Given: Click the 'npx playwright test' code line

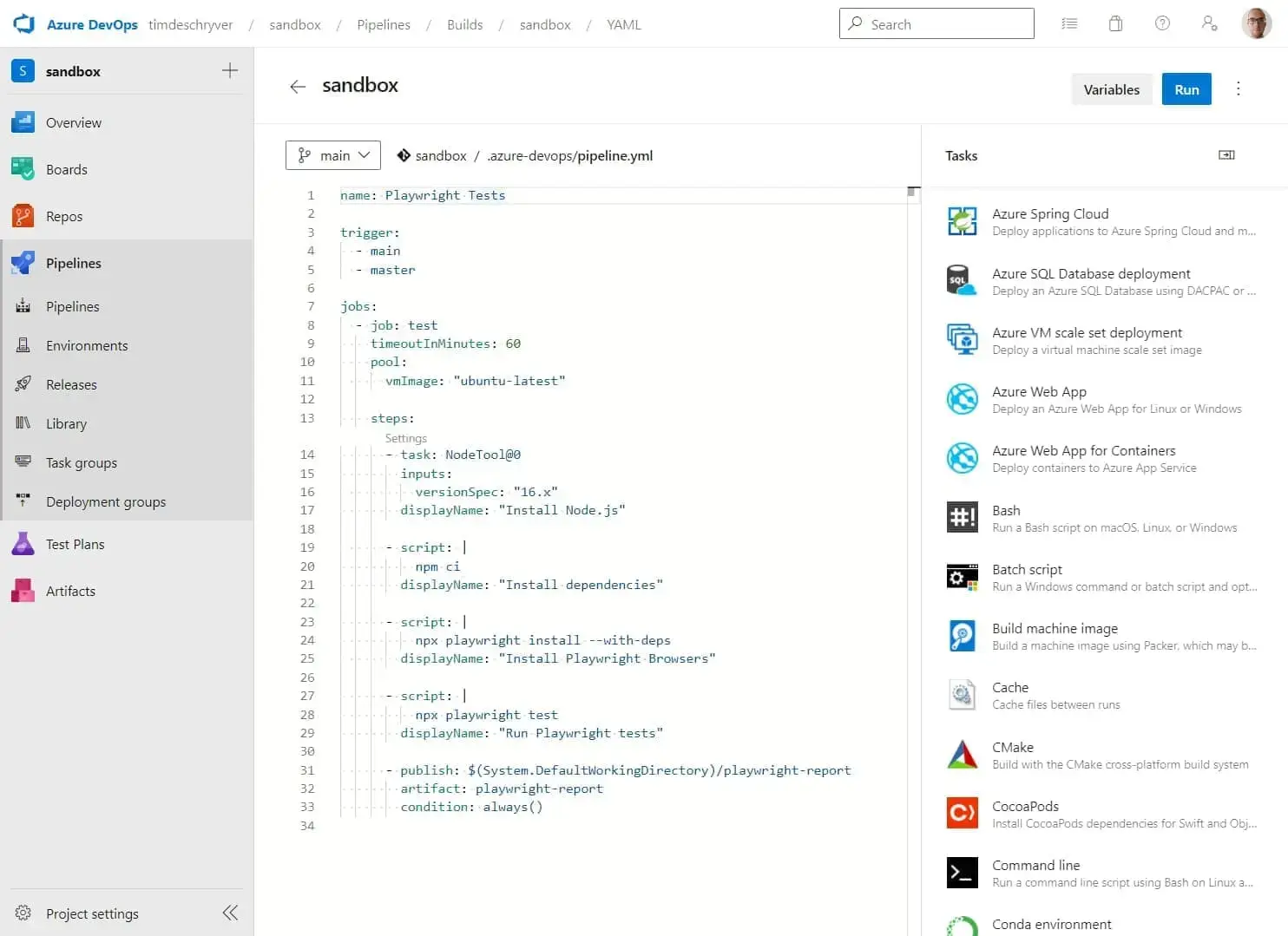Looking at the screenshot, I should tap(486, 715).
